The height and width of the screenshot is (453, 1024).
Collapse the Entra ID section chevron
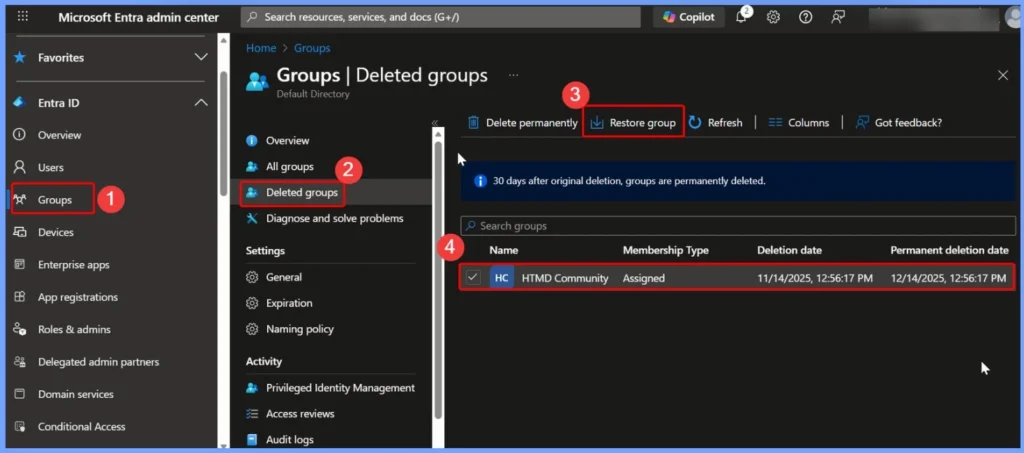coord(201,102)
